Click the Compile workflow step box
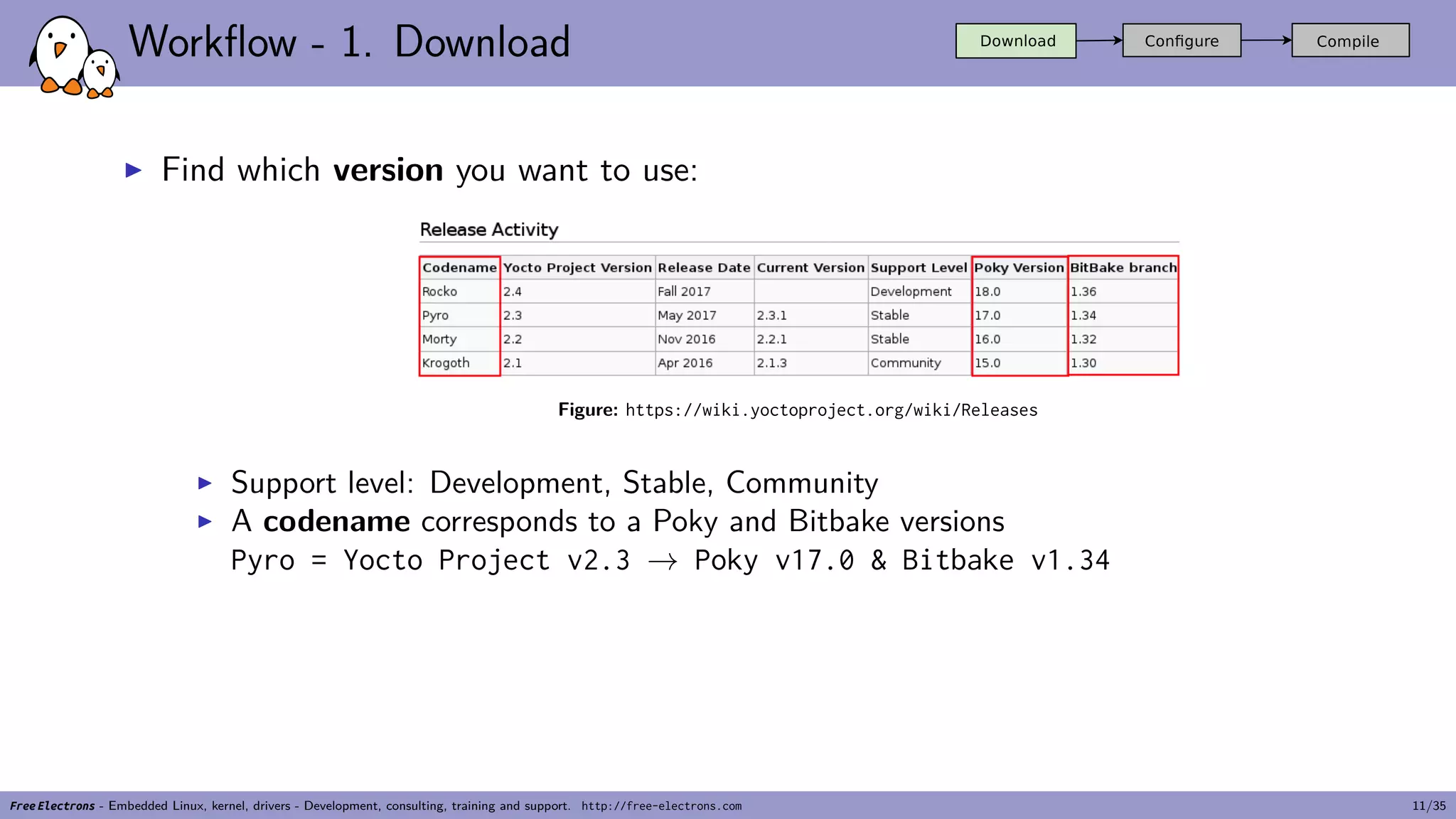This screenshot has width=1456, height=819. [x=1350, y=41]
